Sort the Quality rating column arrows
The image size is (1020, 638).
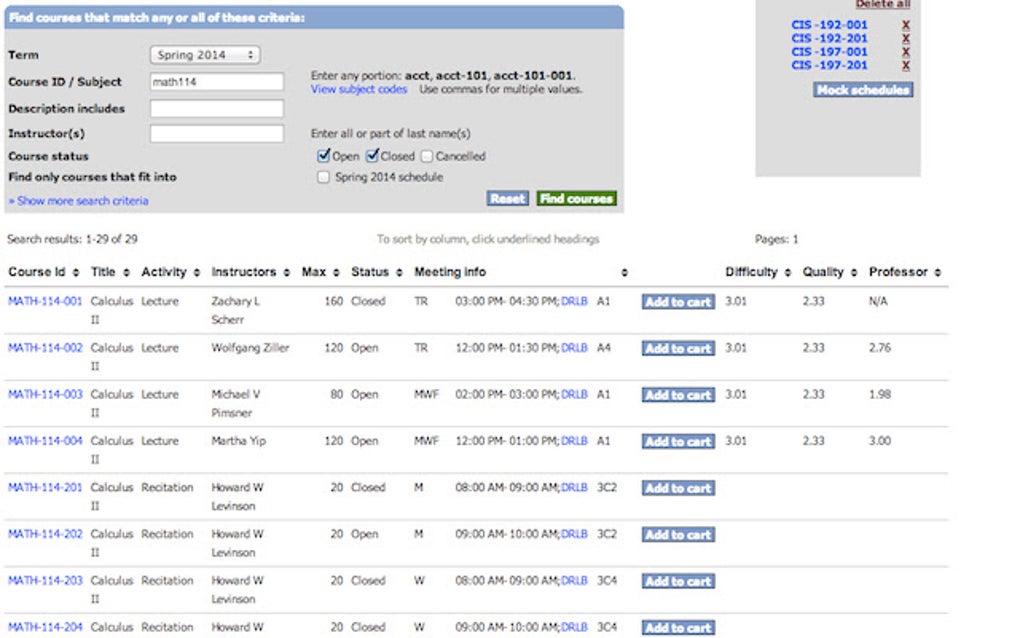click(x=853, y=272)
